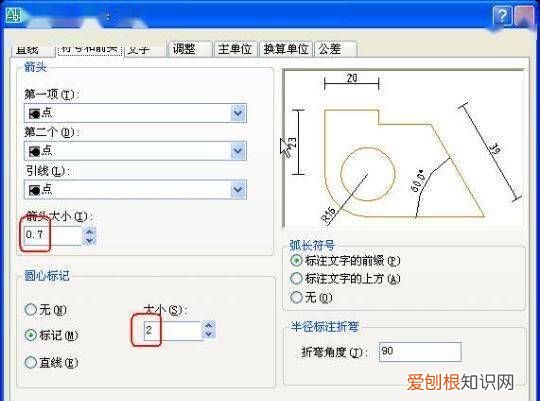Click the 箭头大小 input field with 0.7
540x401 pixels.
(x=53, y=235)
